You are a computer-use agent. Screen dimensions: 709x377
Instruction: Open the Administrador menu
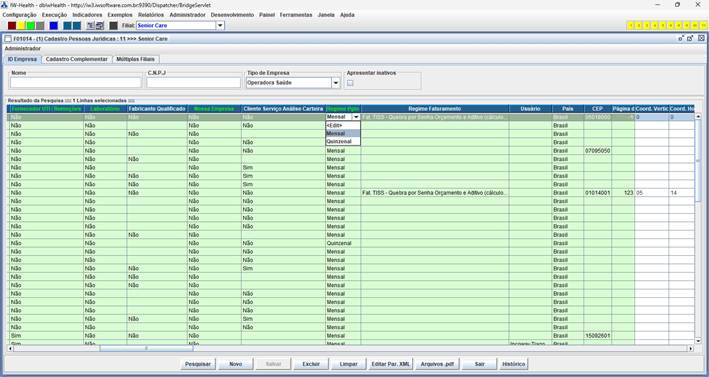[188, 15]
